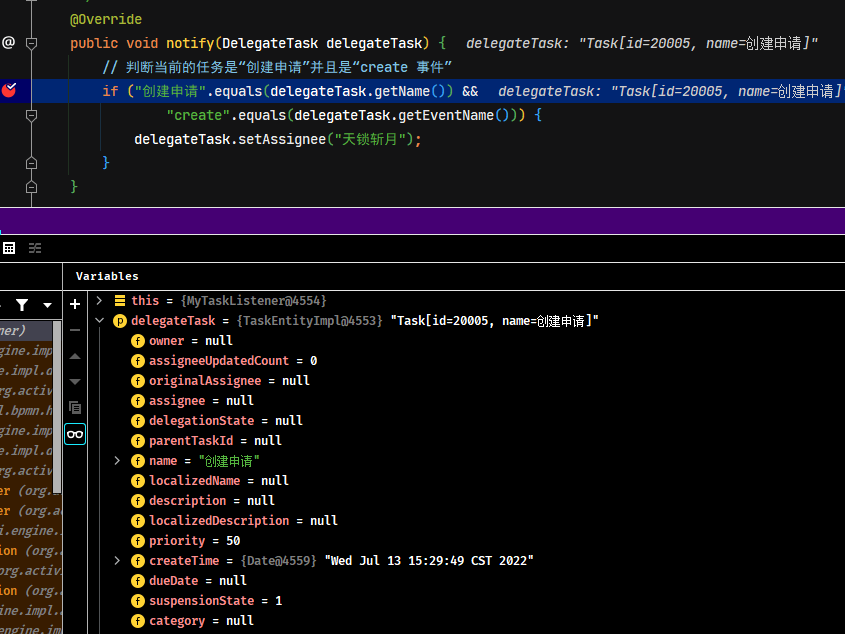Click the table layout settings icon
Viewport: 845px width, 634px height.
click(x=9, y=248)
